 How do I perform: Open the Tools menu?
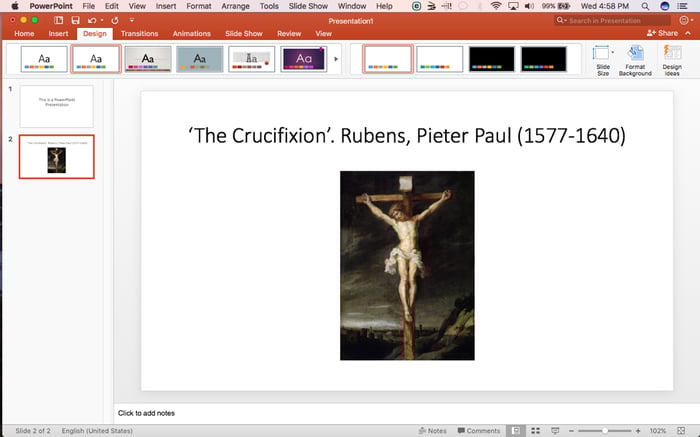pyautogui.click(x=269, y=6)
